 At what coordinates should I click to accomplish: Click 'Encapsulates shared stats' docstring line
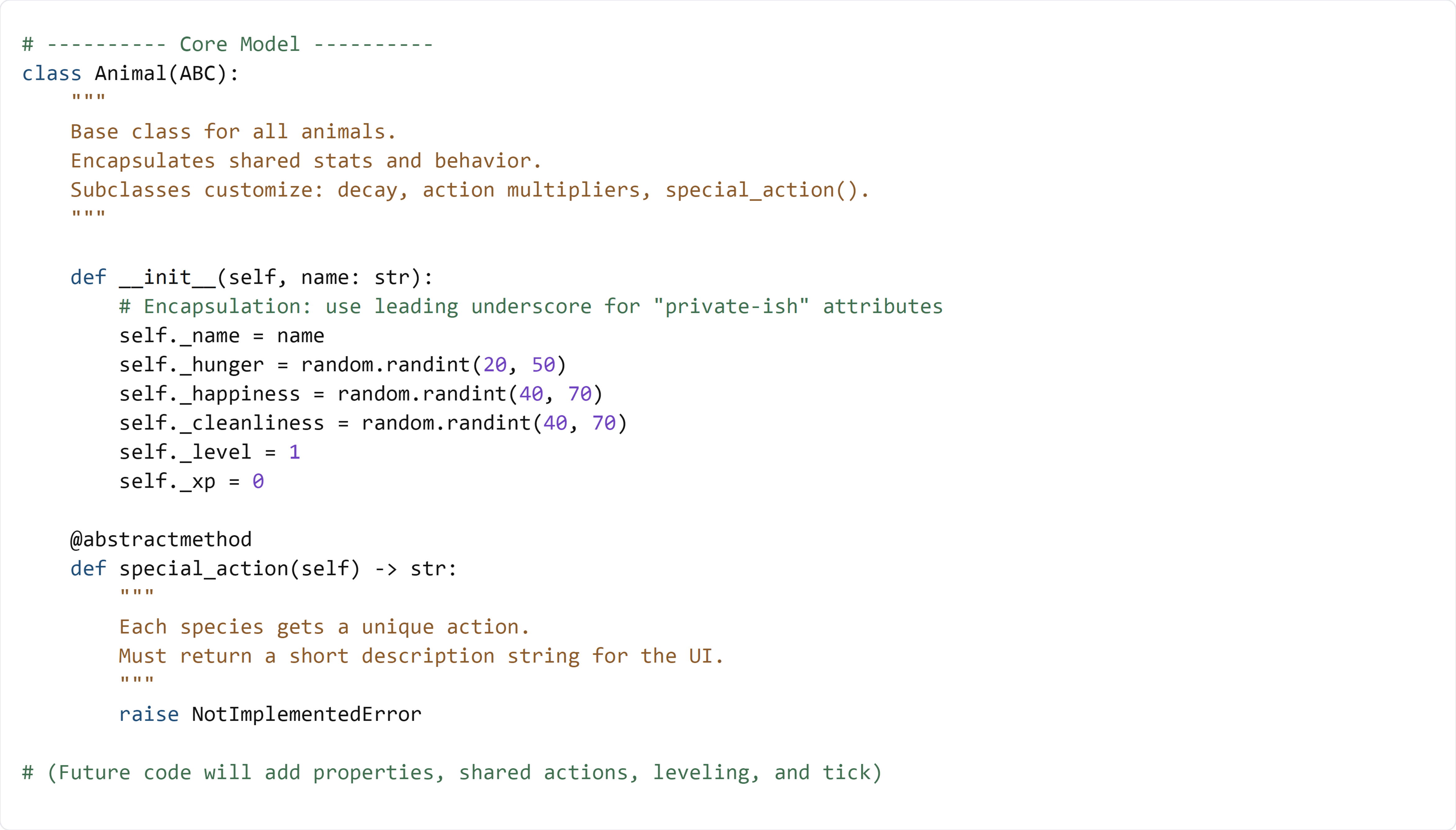pos(306,161)
